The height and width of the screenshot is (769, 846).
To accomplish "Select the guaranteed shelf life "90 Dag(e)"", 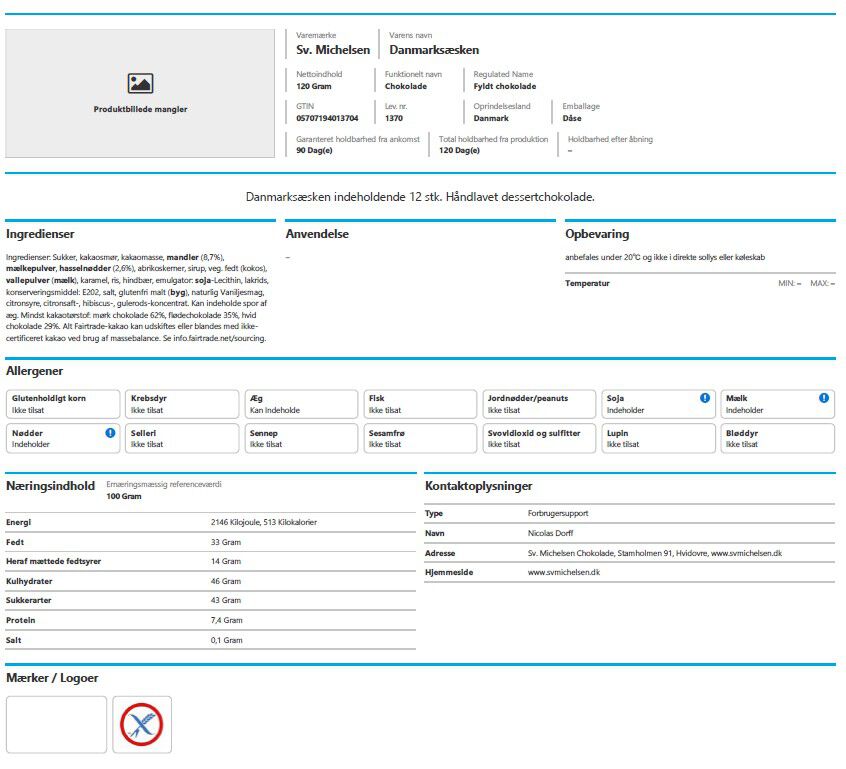I will (314, 151).
